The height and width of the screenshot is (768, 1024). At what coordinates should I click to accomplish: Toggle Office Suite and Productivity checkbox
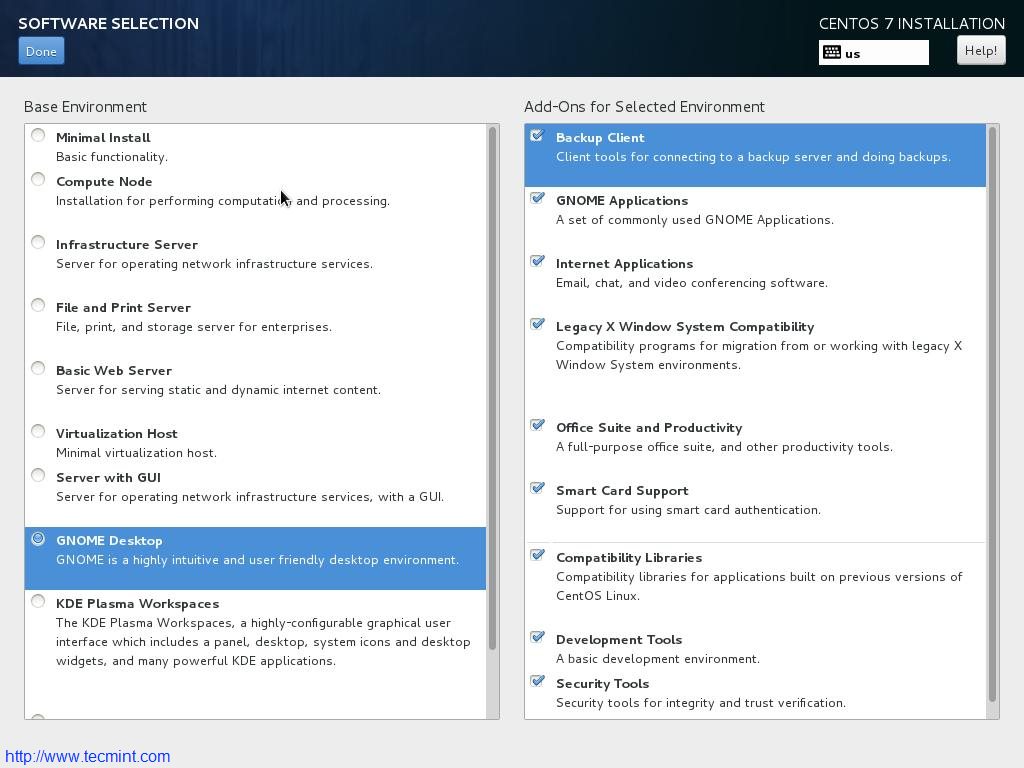click(x=537, y=426)
